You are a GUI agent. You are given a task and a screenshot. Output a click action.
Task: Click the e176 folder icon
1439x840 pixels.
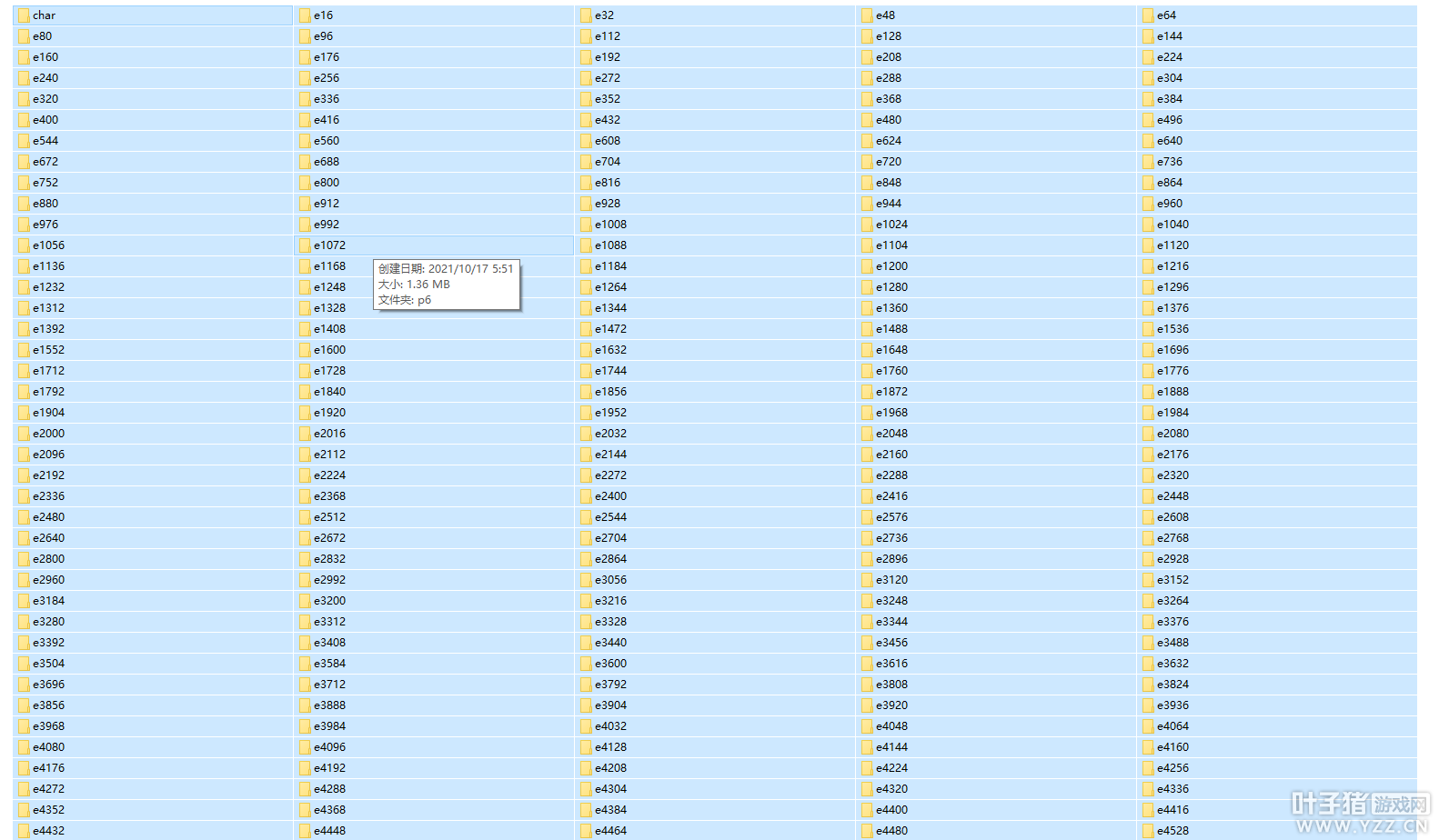(305, 57)
